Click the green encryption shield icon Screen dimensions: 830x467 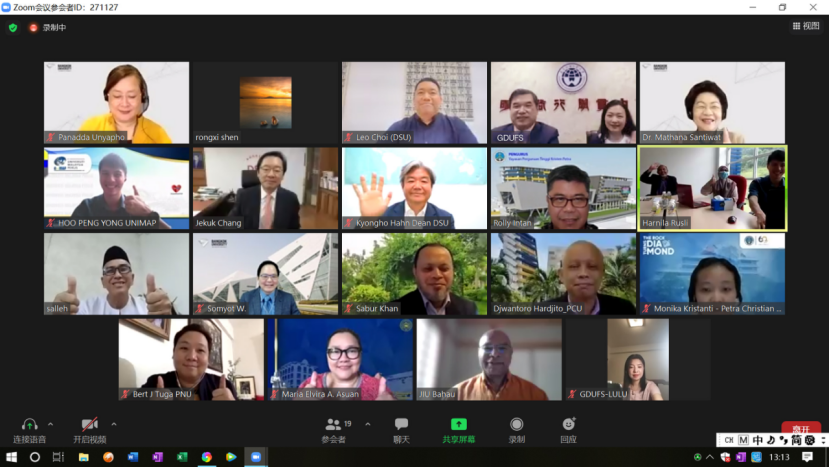tap(13, 28)
